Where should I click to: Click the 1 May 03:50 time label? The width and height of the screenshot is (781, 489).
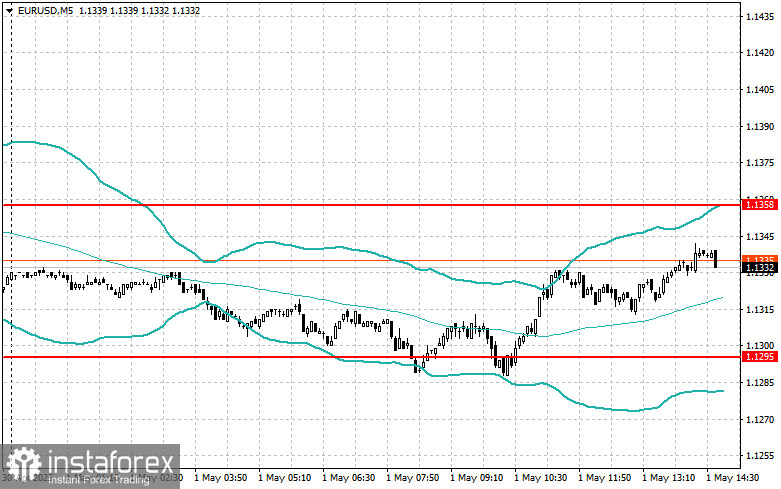tap(220, 478)
